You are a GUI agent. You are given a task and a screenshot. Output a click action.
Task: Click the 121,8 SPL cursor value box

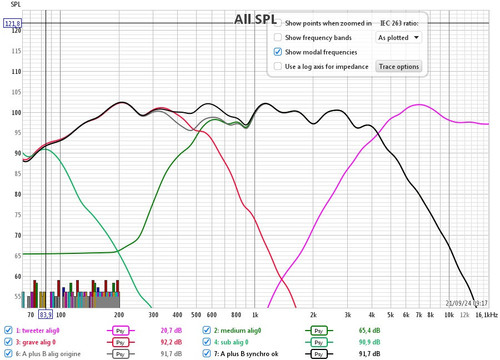(x=12, y=23)
